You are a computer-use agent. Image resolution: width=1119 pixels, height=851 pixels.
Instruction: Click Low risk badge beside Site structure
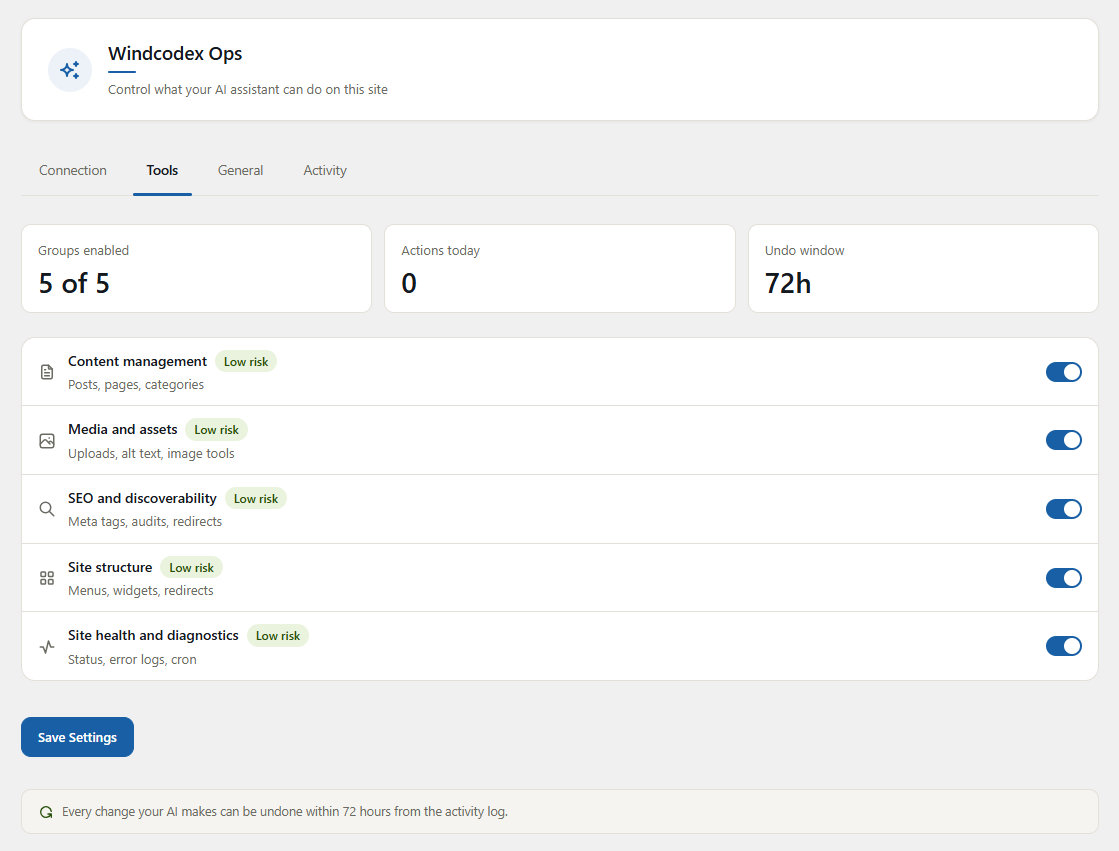click(191, 568)
